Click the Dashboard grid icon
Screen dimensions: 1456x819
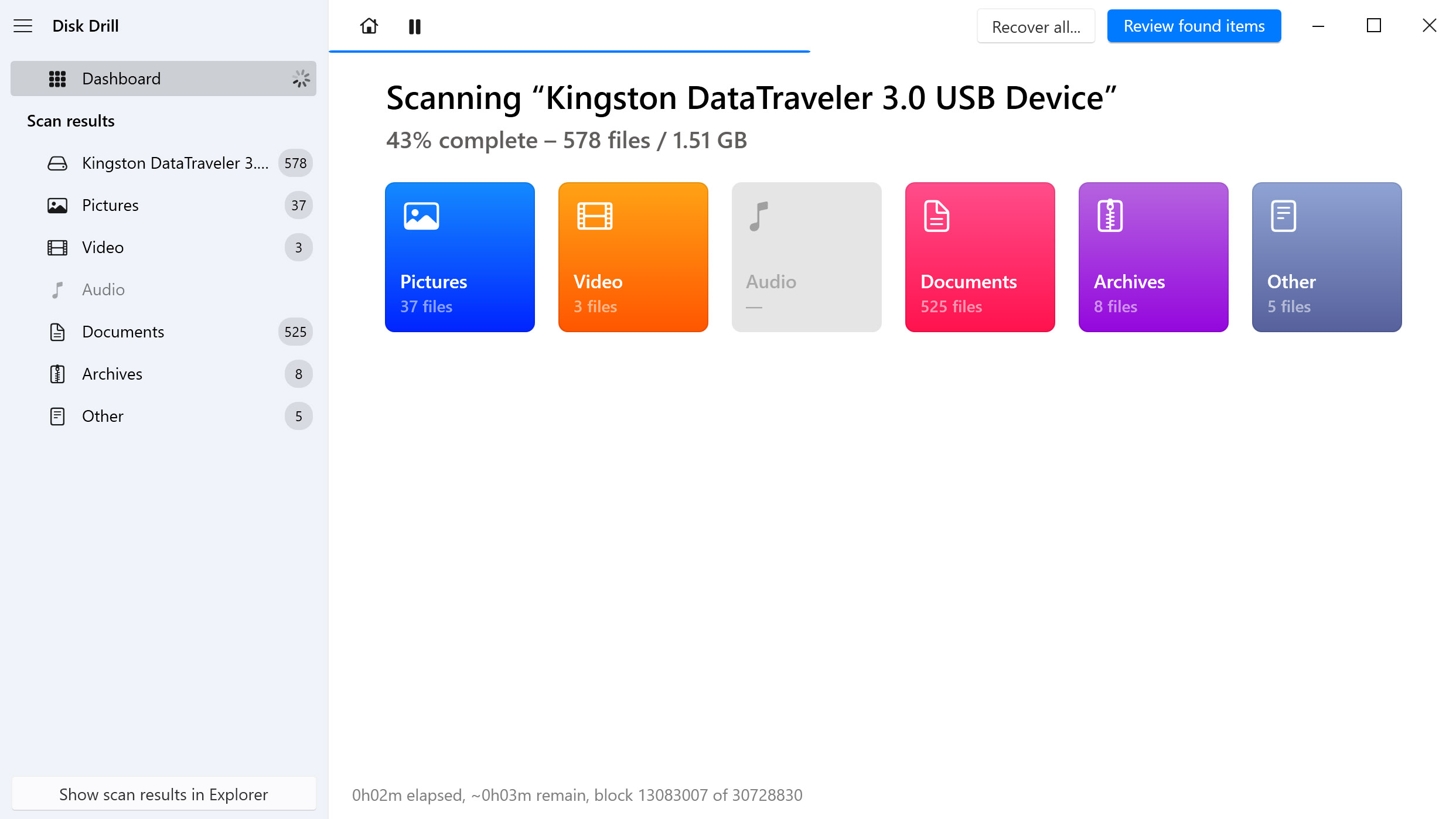(x=57, y=78)
